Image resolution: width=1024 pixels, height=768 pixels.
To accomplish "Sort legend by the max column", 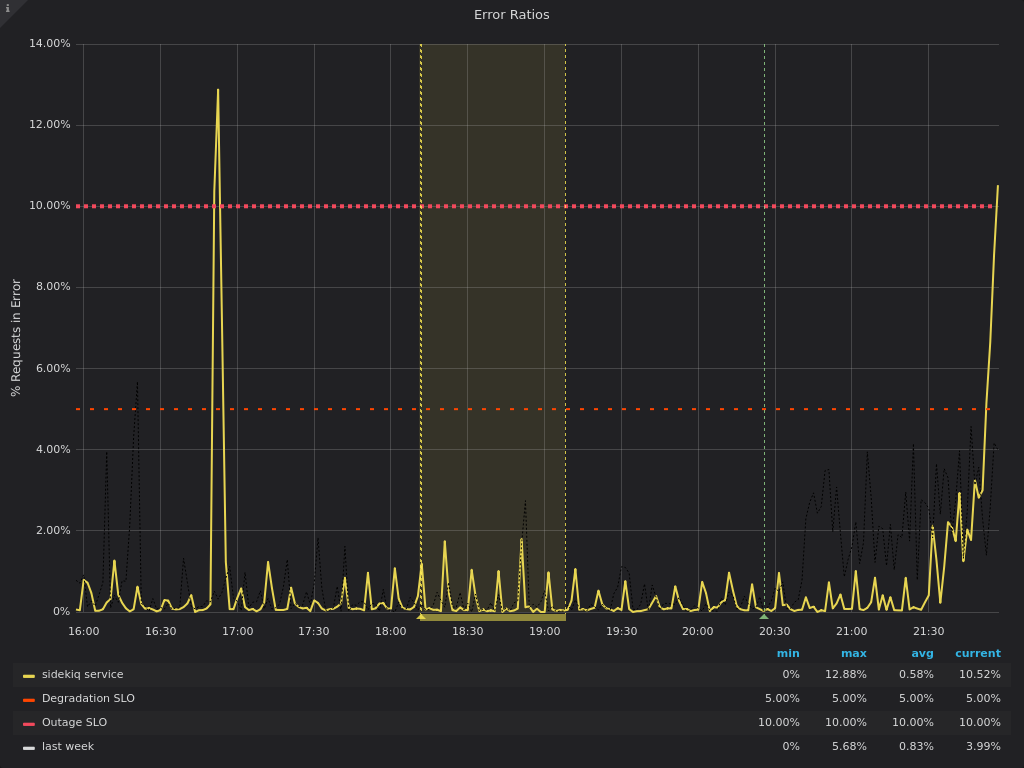I will (853, 654).
